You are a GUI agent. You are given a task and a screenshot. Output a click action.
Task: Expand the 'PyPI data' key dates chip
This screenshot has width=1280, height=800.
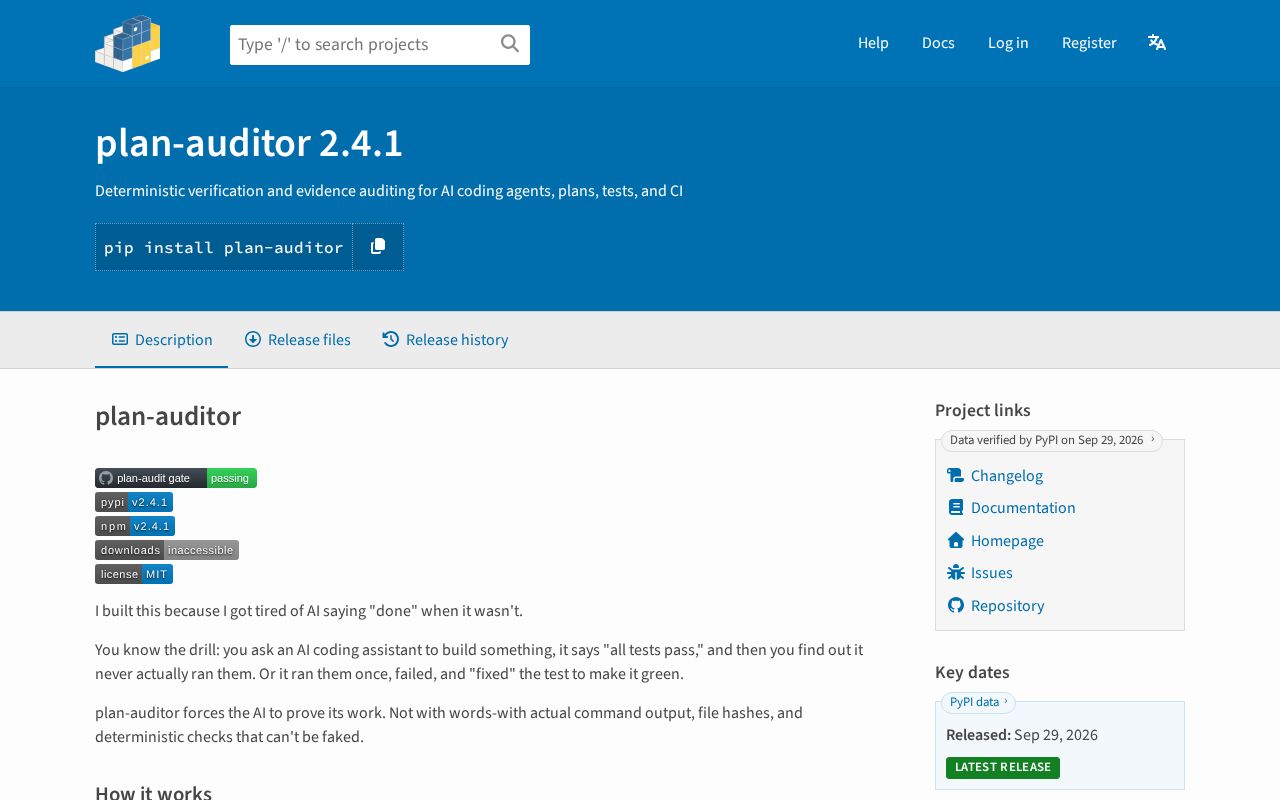(978, 702)
